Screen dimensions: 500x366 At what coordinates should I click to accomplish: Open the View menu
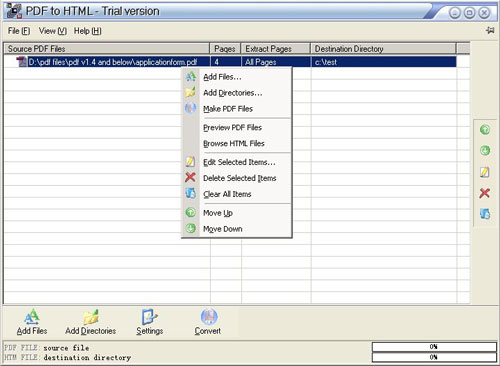(53, 31)
